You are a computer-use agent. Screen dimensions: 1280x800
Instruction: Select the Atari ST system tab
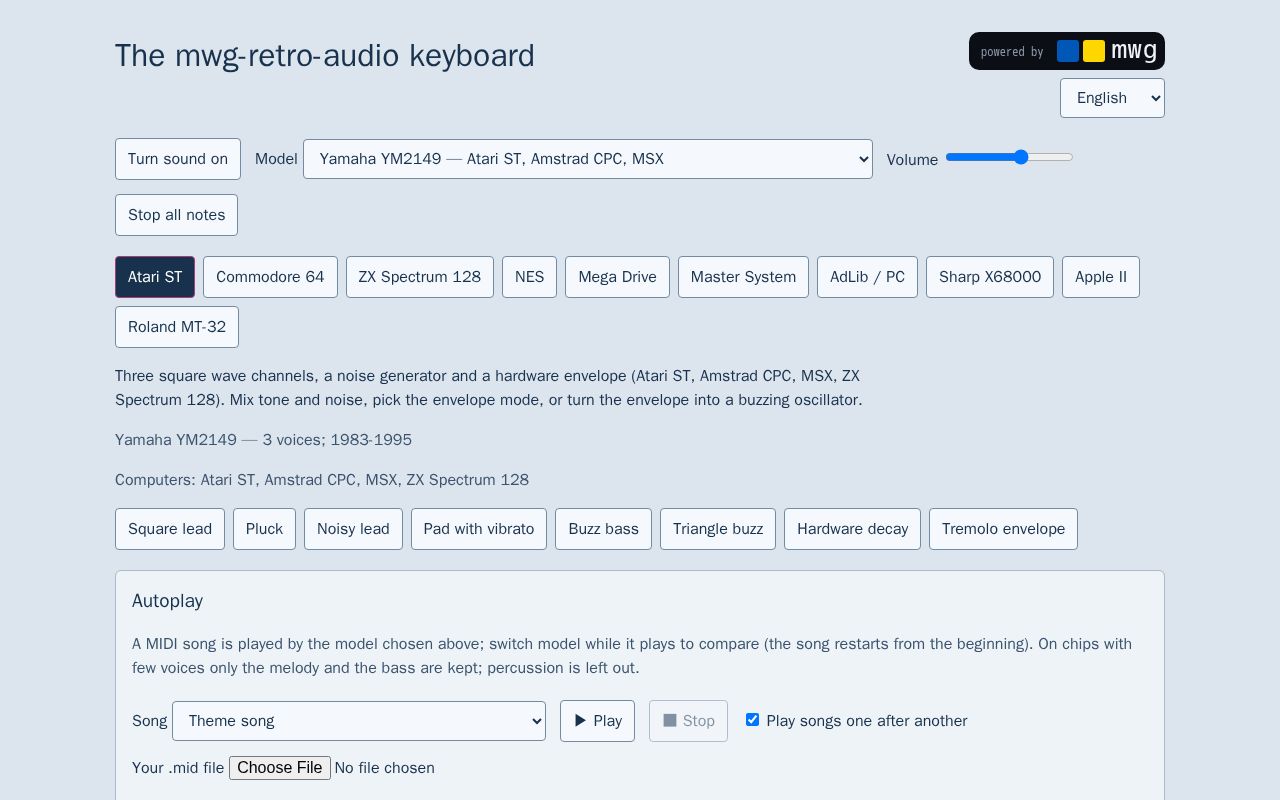tap(155, 277)
